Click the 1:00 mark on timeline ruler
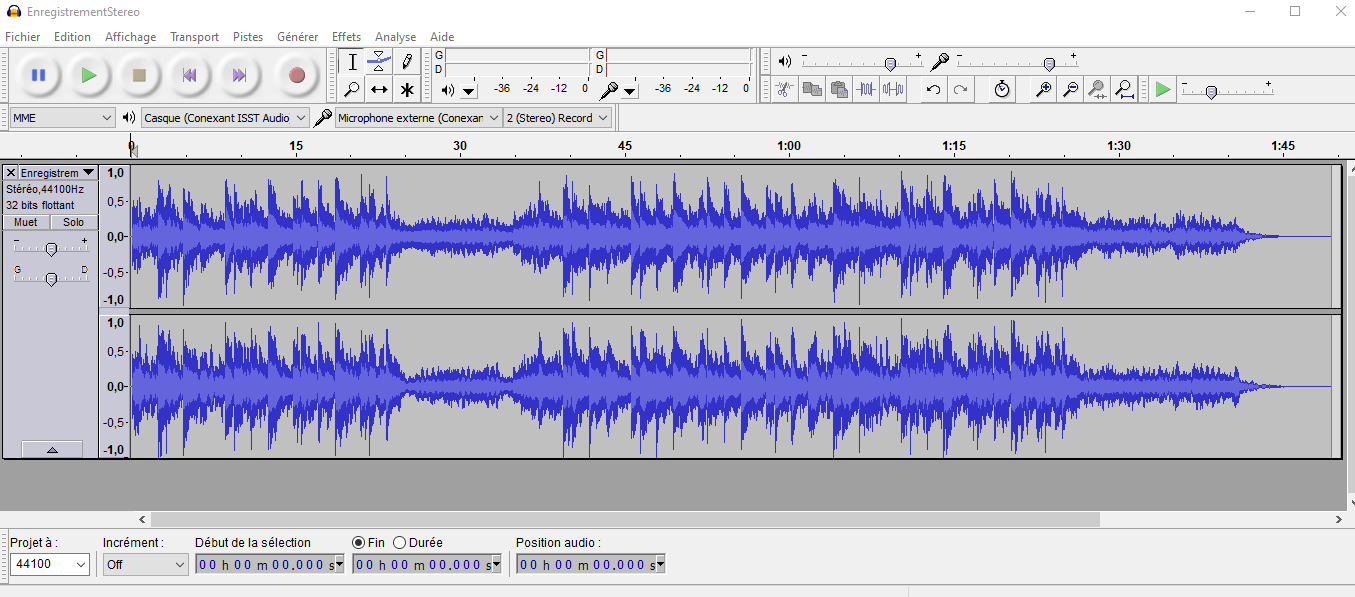Viewport: 1355px width, 597px height. point(789,146)
